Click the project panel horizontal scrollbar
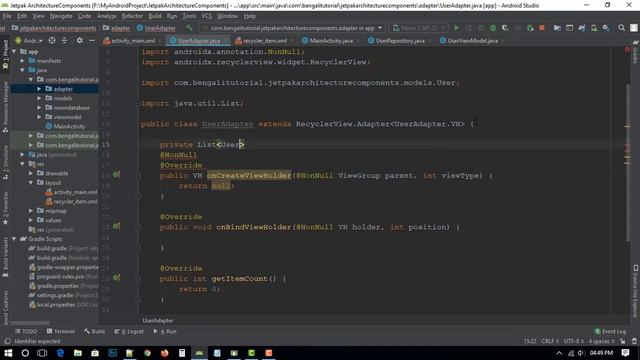 click(x=31, y=322)
